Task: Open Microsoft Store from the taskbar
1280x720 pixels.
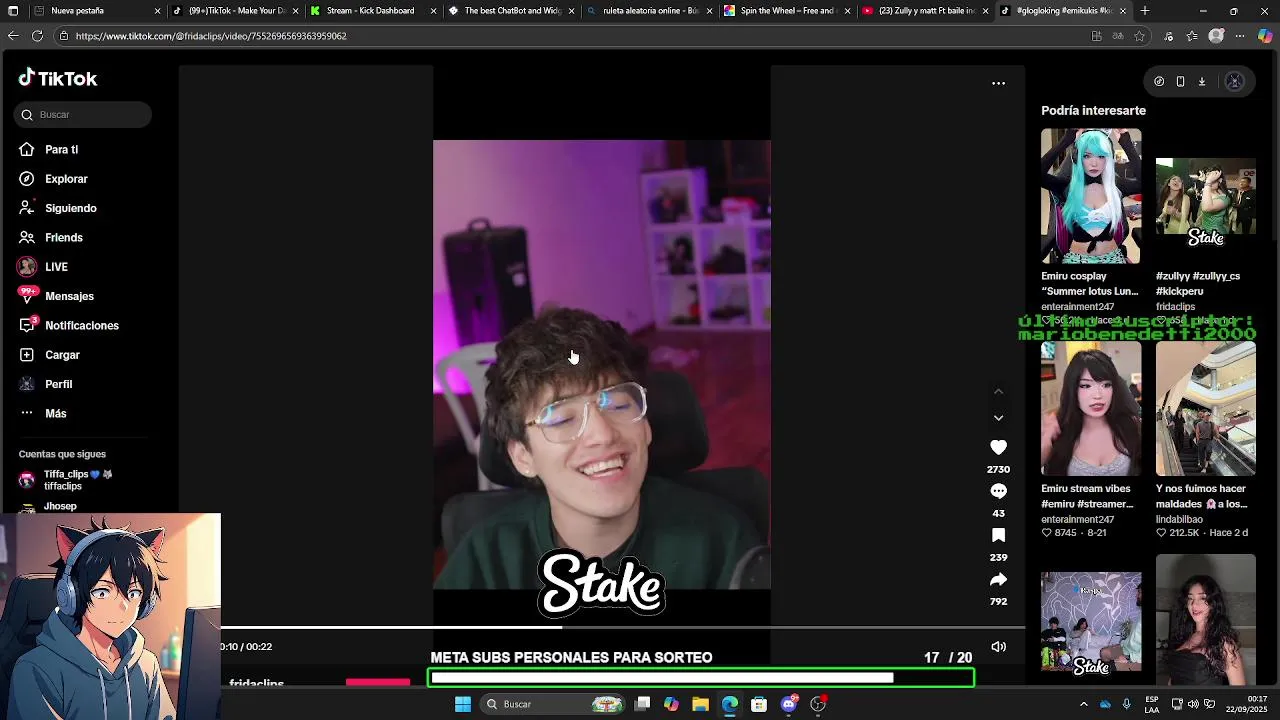Action: [x=759, y=704]
